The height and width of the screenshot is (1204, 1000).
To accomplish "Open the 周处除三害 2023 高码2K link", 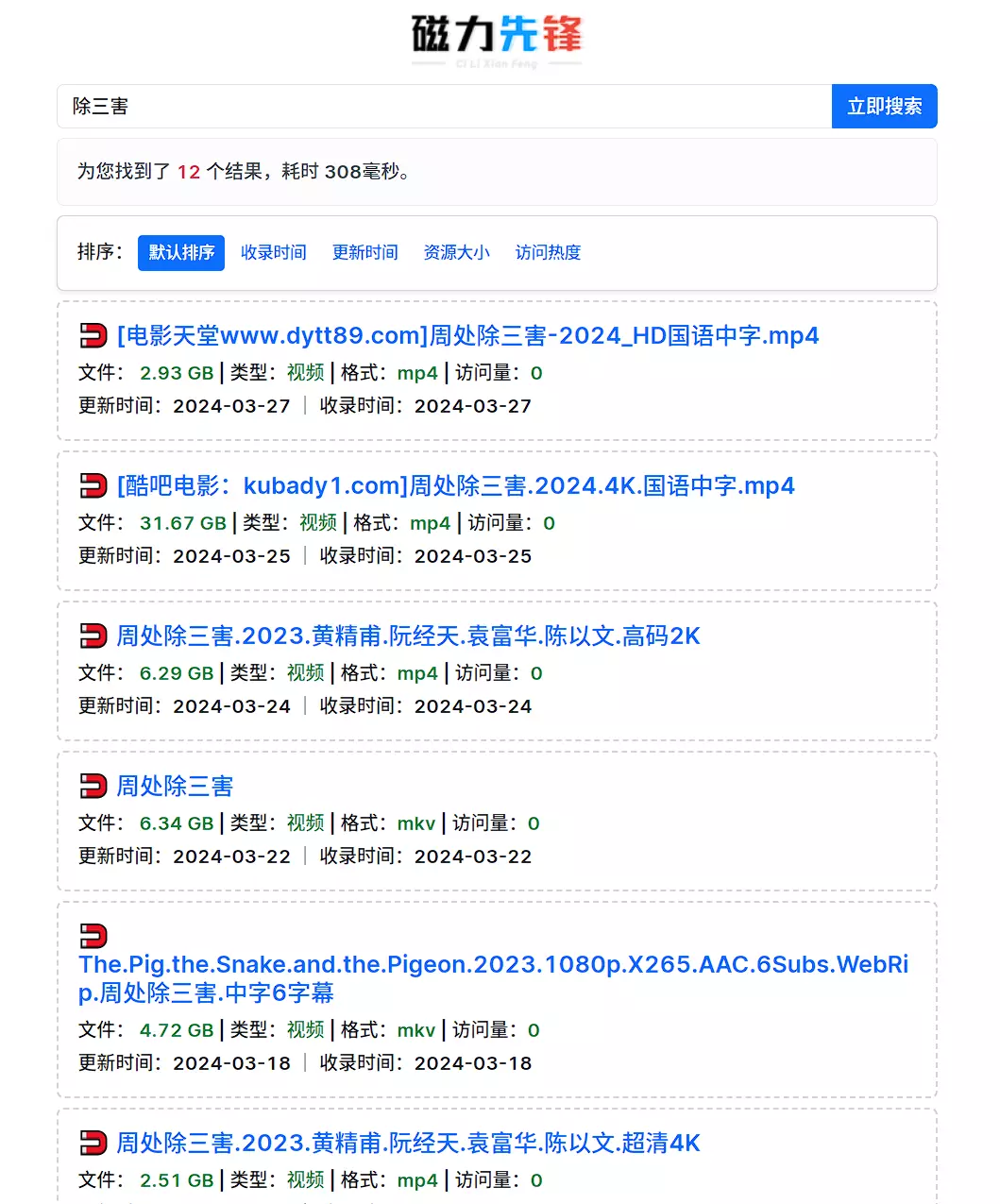I will point(408,636).
